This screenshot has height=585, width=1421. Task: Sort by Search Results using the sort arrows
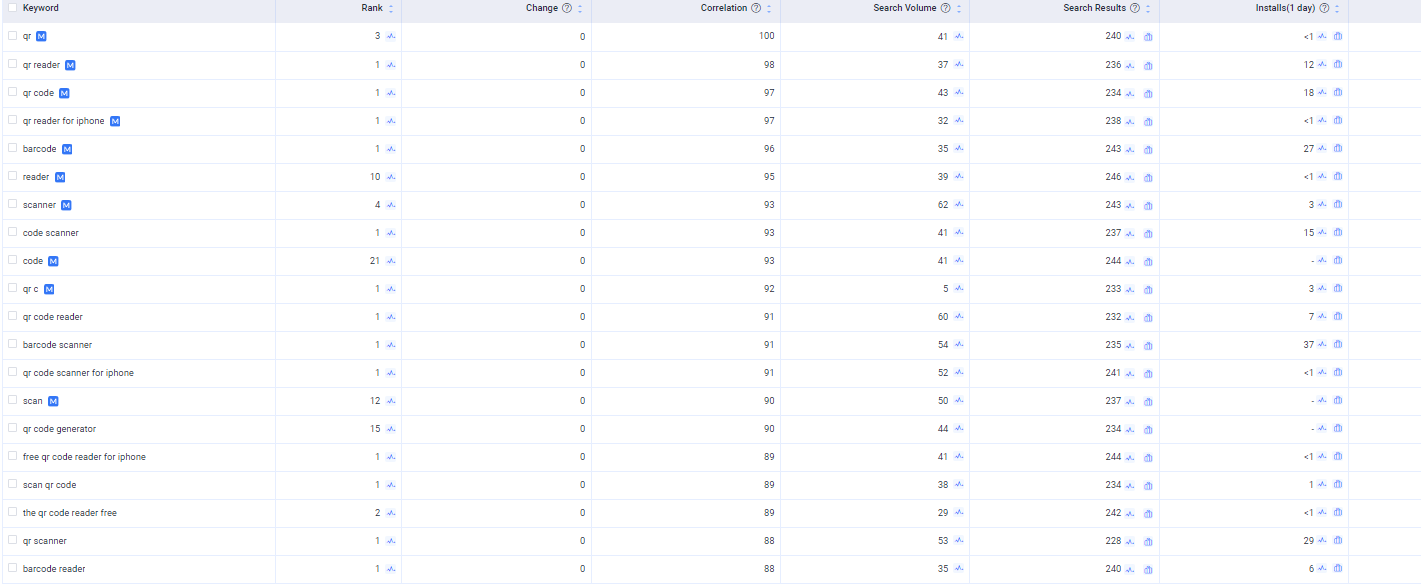tap(1148, 8)
